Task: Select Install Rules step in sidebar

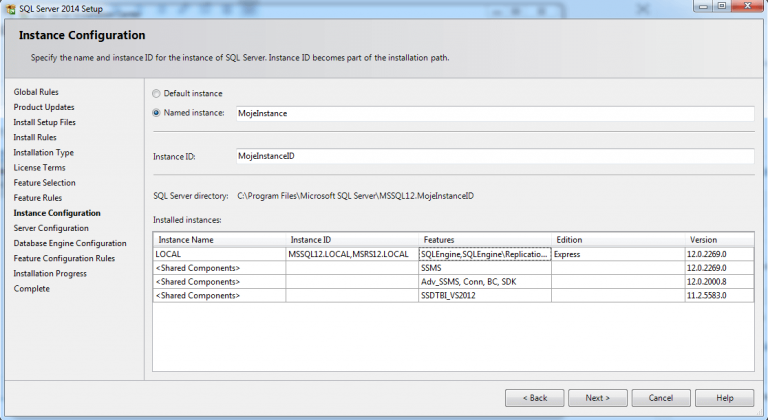Action: tap(35, 138)
